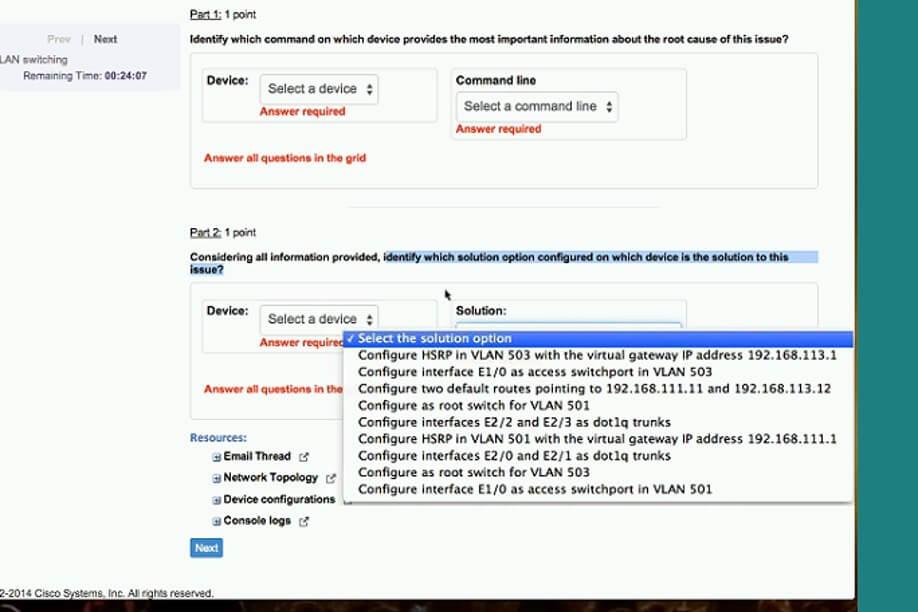The image size is (918, 612).
Task: Click the external link icon beside Console logs
Action: [x=304, y=521]
